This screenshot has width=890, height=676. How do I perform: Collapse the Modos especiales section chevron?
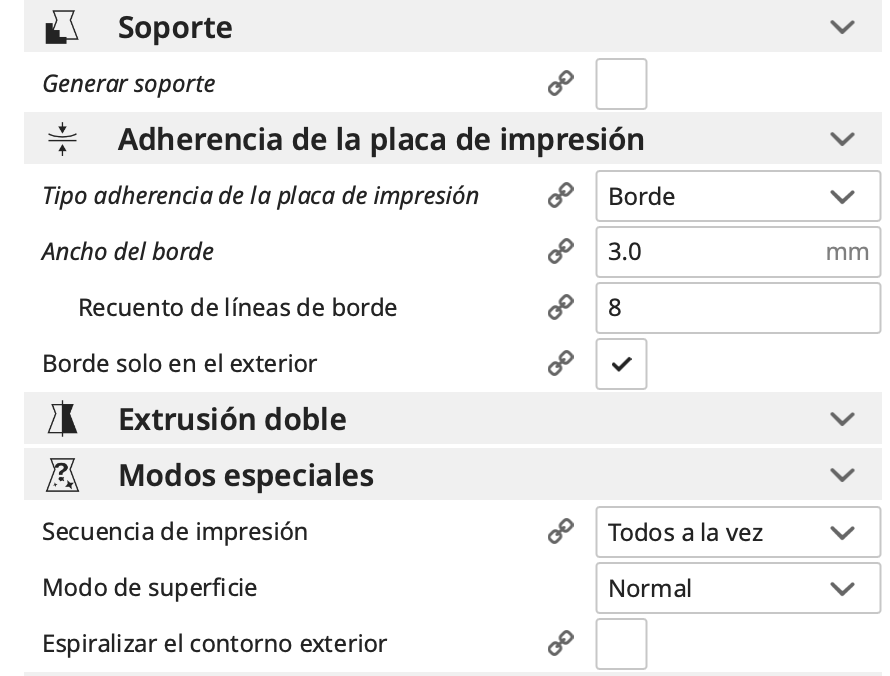[843, 475]
